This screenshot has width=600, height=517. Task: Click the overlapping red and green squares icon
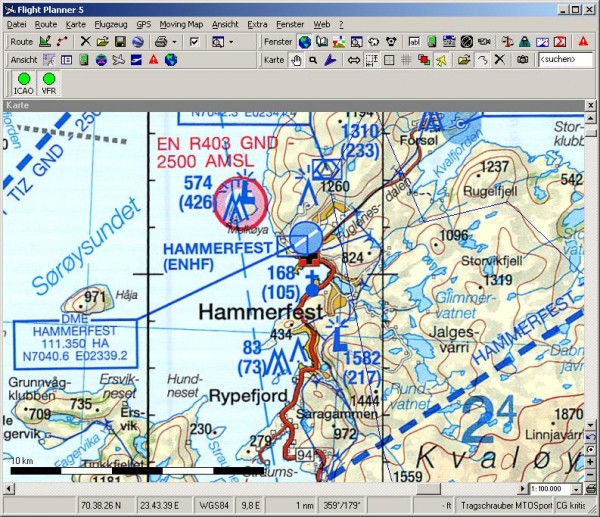[424, 60]
